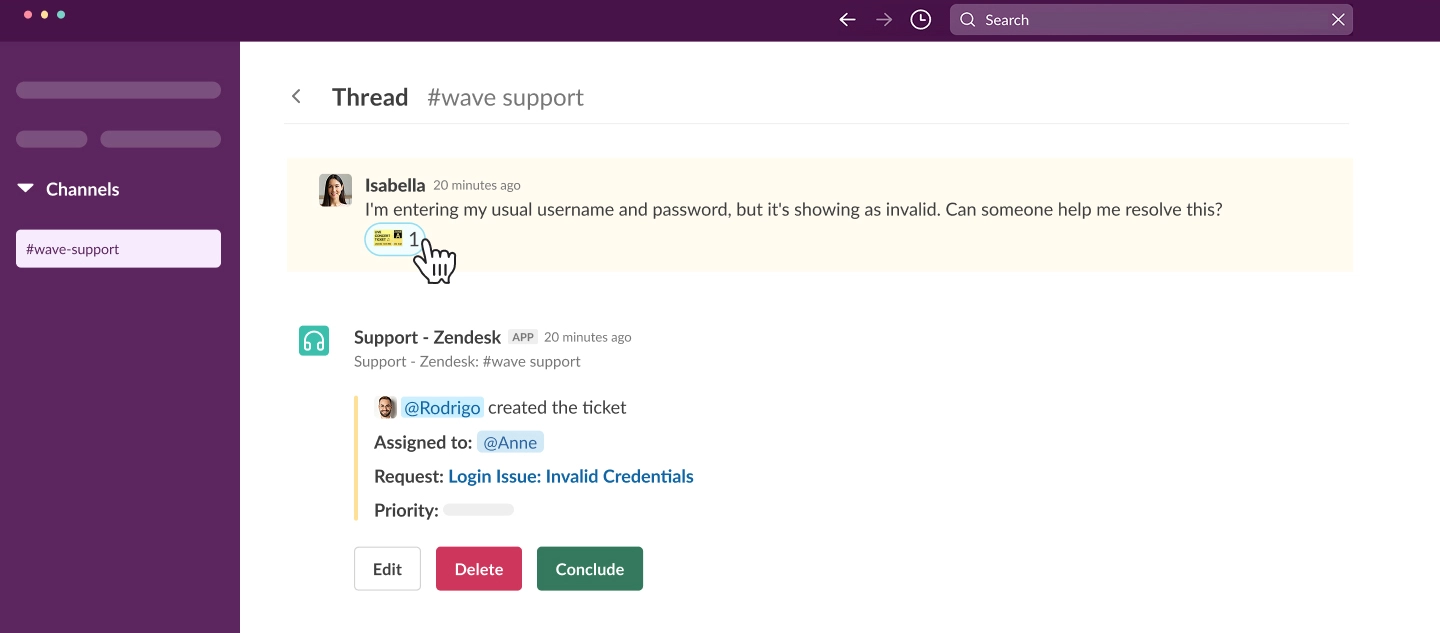Click the Zendesk headset app icon
This screenshot has width=1440, height=633.
314,340
